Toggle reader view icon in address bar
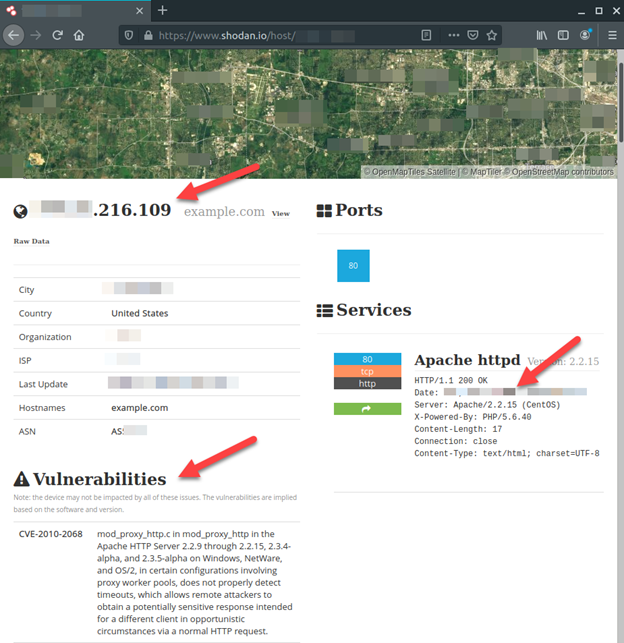Viewport: 624px width, 643px height. [x=426, y=35]
